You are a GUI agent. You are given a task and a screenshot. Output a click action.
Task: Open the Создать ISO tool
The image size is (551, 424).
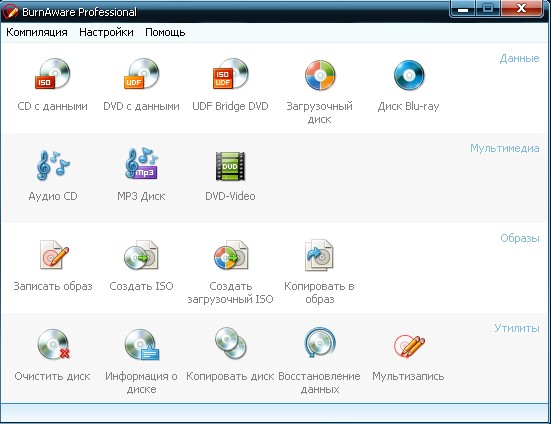point(141,255)
